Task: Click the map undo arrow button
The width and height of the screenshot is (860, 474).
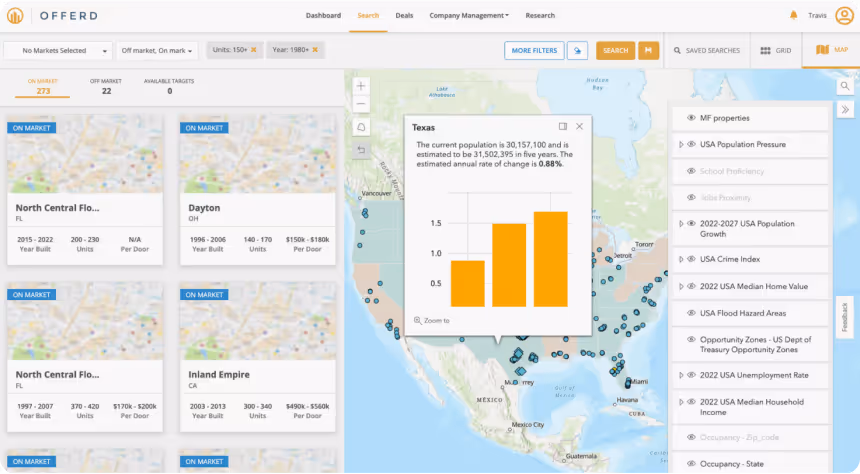Action: 361,150
